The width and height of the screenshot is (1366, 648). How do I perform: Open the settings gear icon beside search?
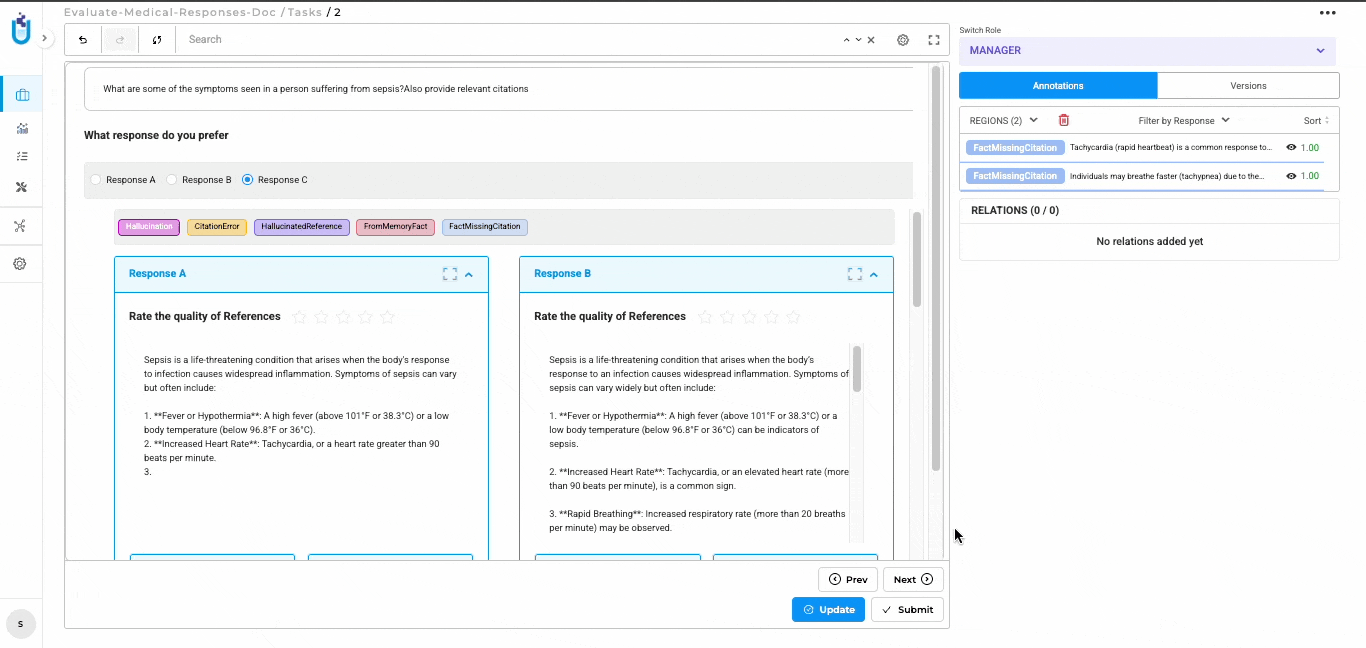click(x=903, y=40)
